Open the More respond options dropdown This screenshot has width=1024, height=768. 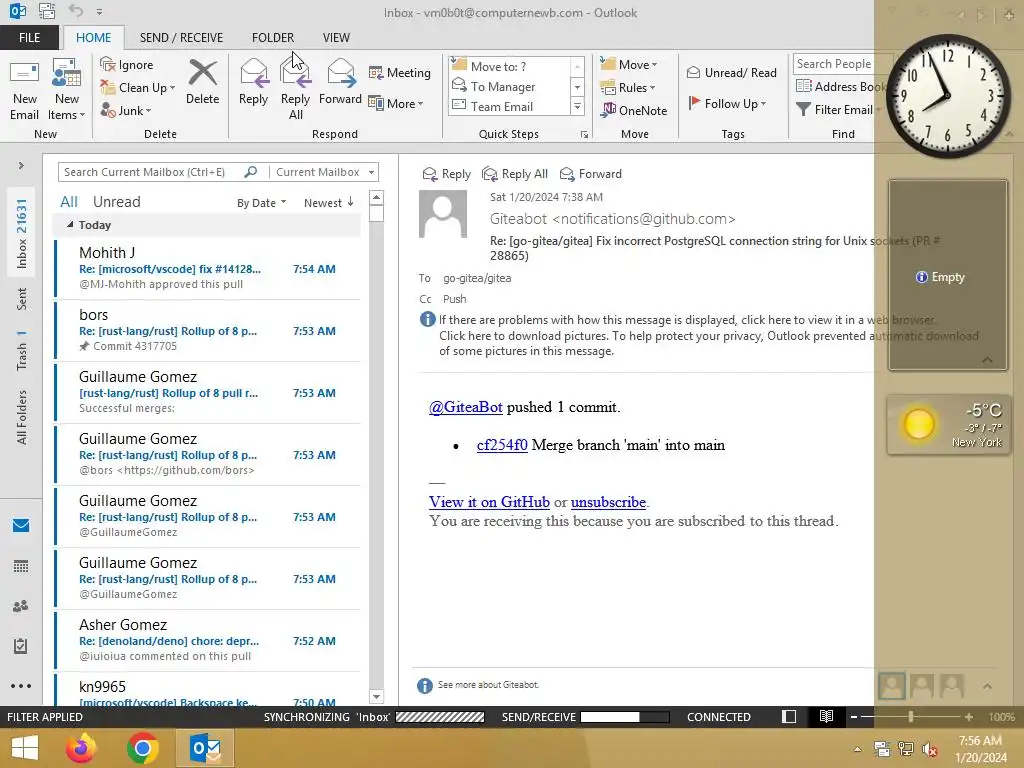396,103
